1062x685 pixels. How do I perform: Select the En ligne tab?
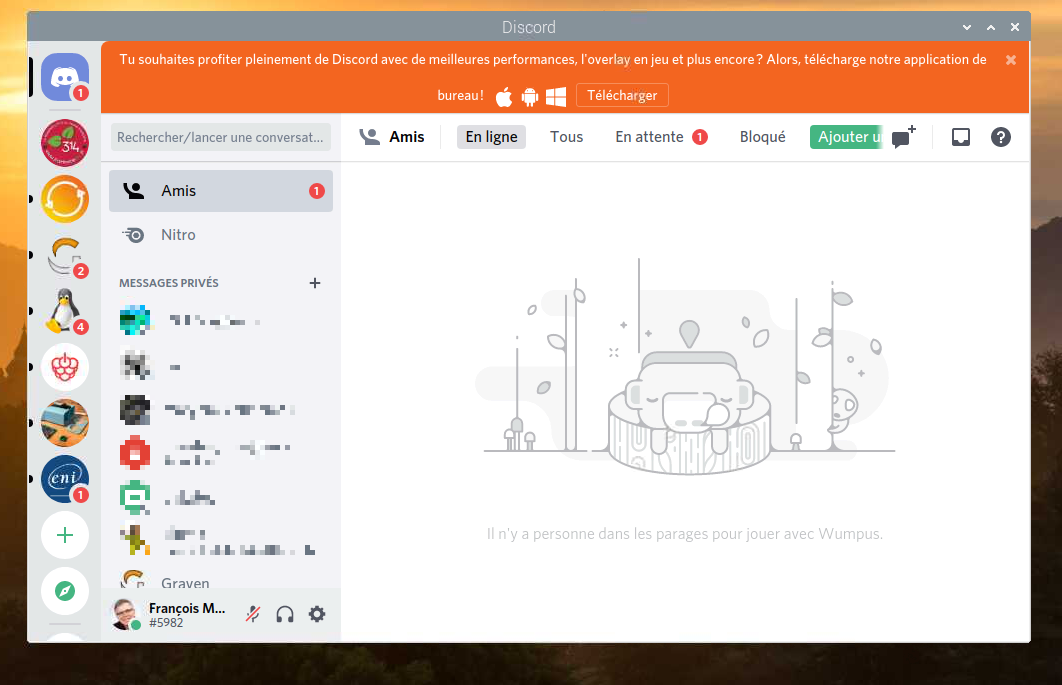point(491,137)
